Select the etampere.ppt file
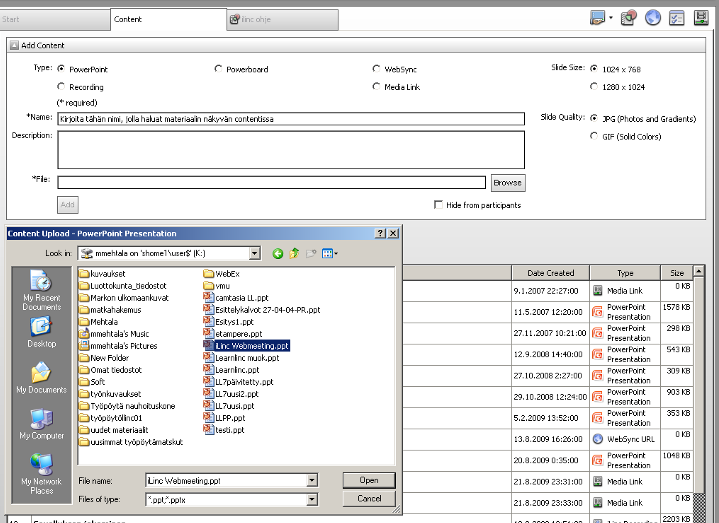The image size is (719, 523). (x=232, y=334)
